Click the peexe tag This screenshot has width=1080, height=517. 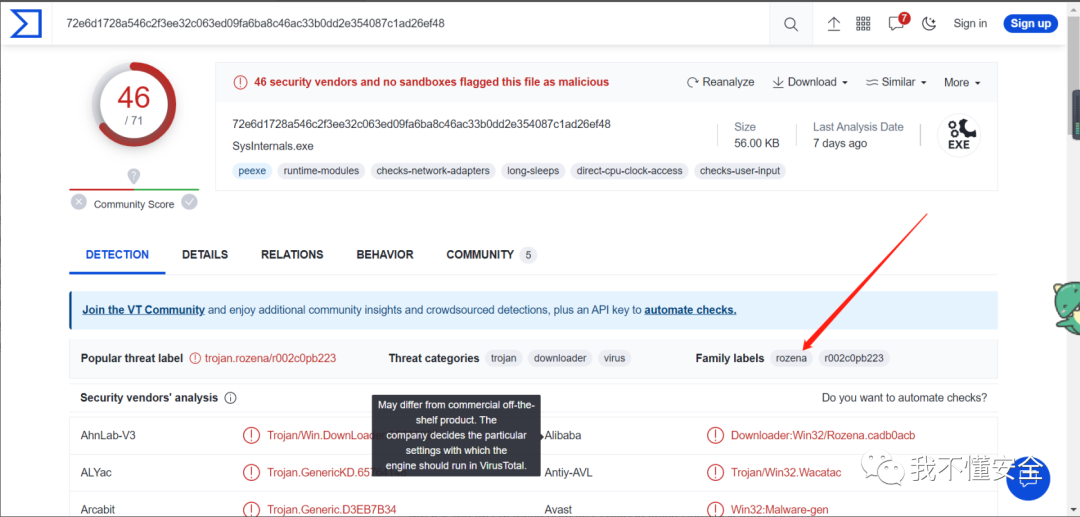click(x=253, y=171)
